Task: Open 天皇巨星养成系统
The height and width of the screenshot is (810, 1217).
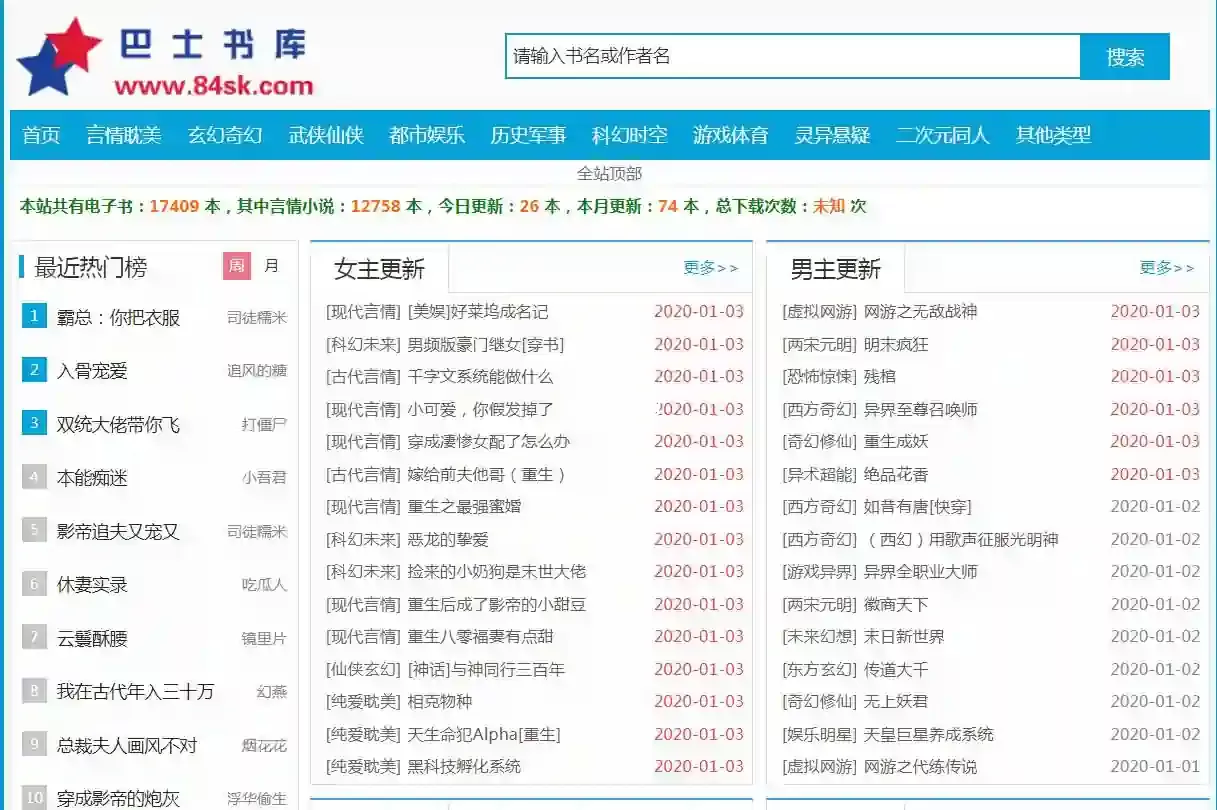Action: click(928, 734)
